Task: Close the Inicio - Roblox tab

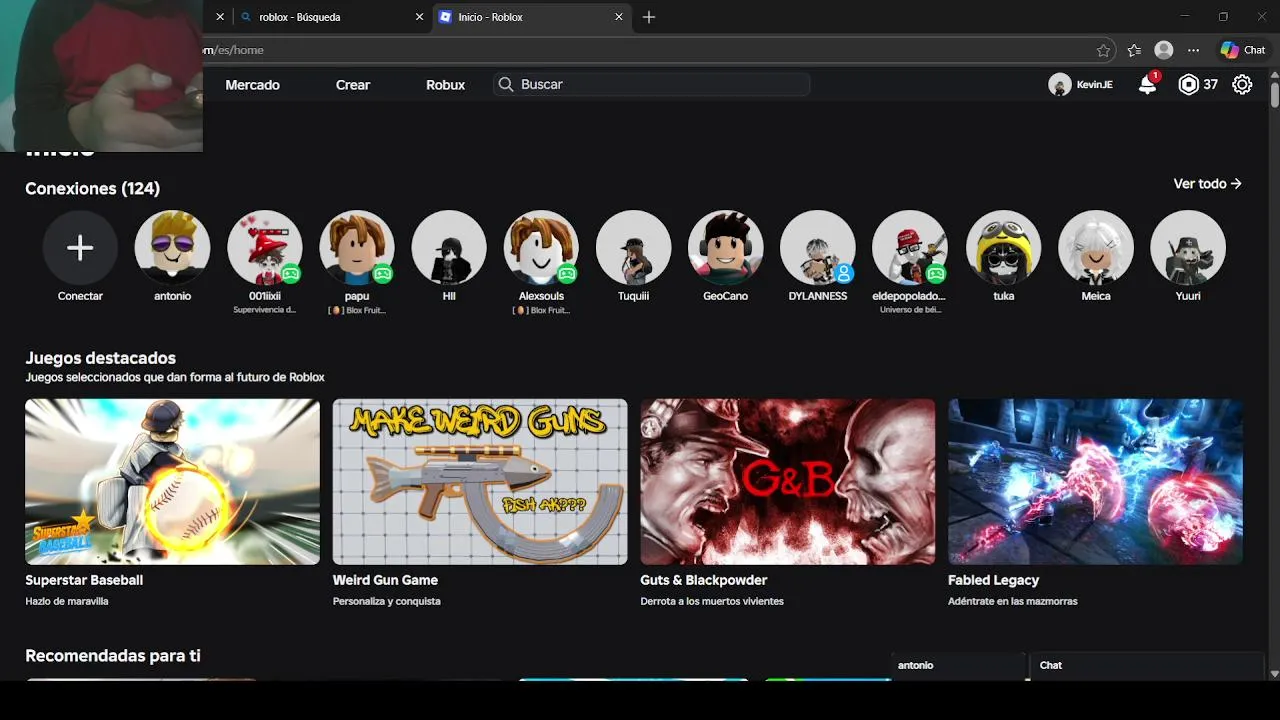Action: 619,17
